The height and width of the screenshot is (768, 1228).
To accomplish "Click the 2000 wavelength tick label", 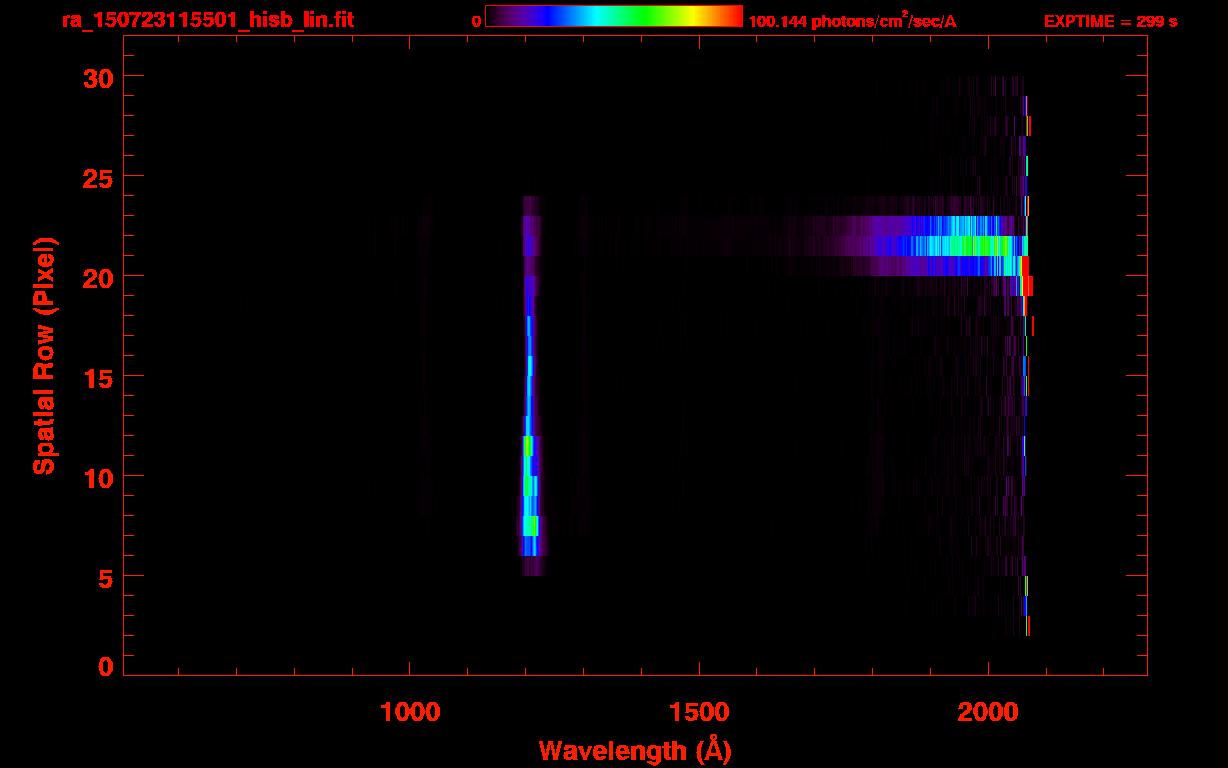I will coord(988,711).
